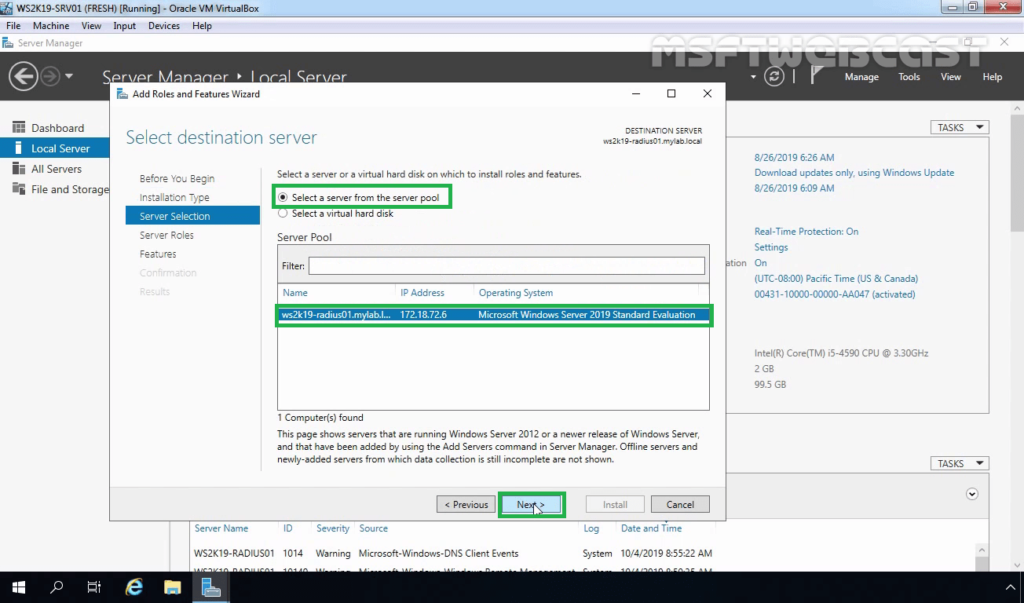Sort events by Server Name column
Viewport: 1024px width, 603px height.
(x=221, y=528)
